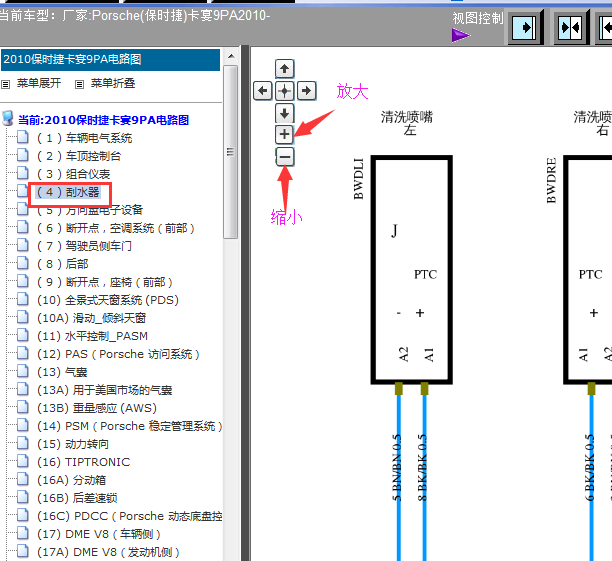612x561 pixels.
Task: Open (13A) 用于美国市场的气囊 item
Action: pos(105,390)
